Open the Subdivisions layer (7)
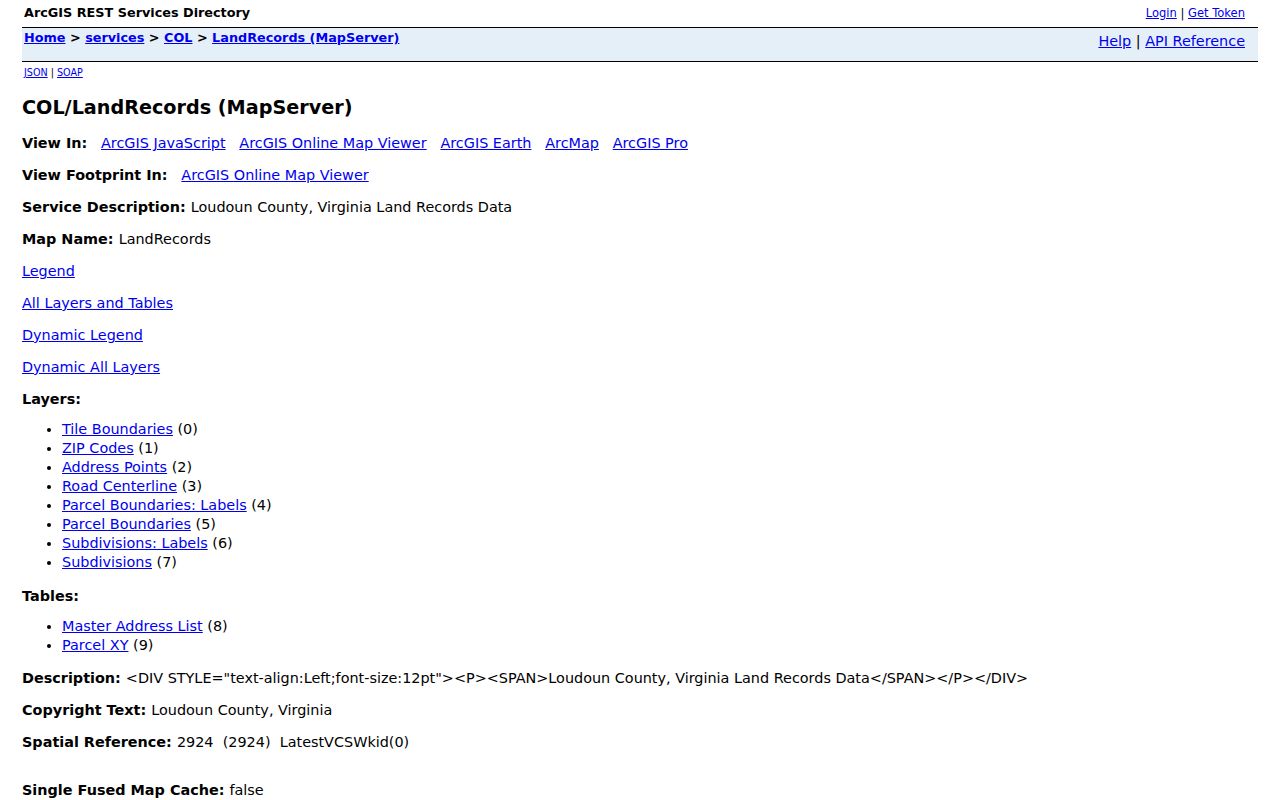The height and width of the screenshot is (800, 1280). coord(107,562)
